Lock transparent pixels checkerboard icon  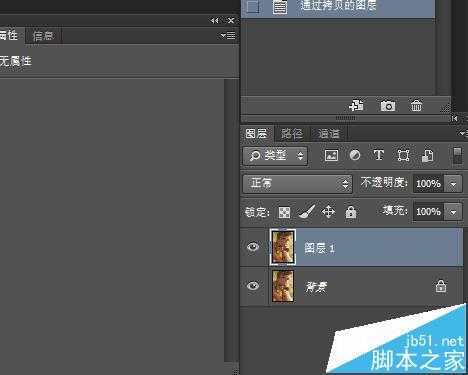284,212
